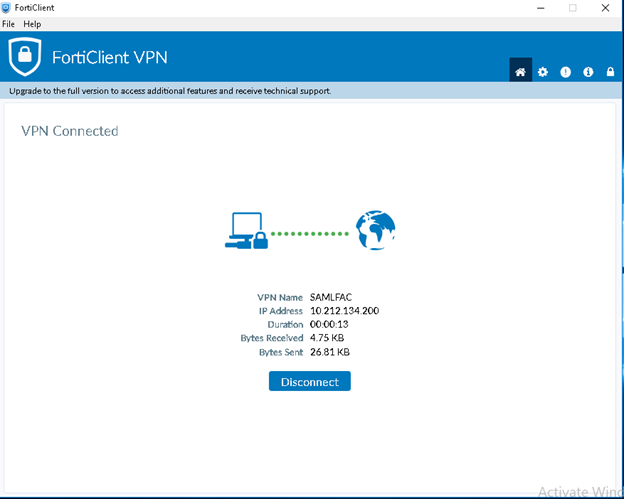Click the FortiClient title bar app icon

pyautogui.click(x=6, y=8)
